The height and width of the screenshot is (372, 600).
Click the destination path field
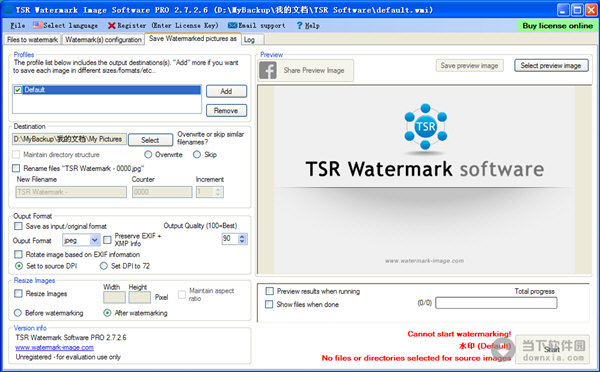[69, 139]
